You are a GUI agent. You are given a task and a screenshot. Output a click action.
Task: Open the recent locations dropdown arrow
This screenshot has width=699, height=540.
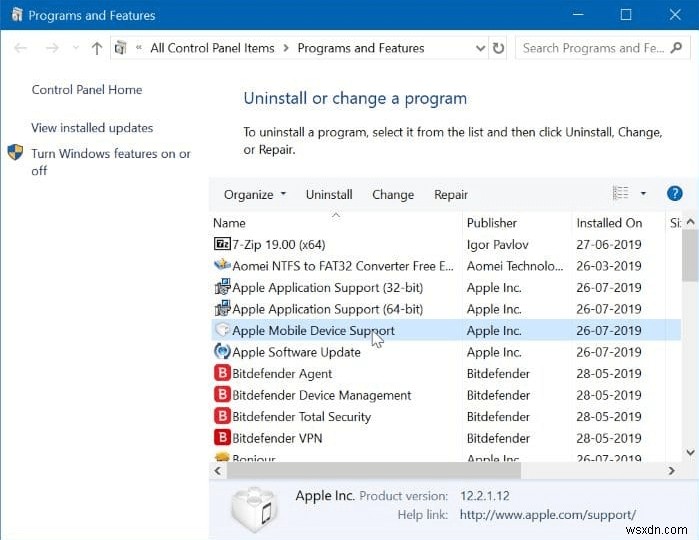coord(75,47)
